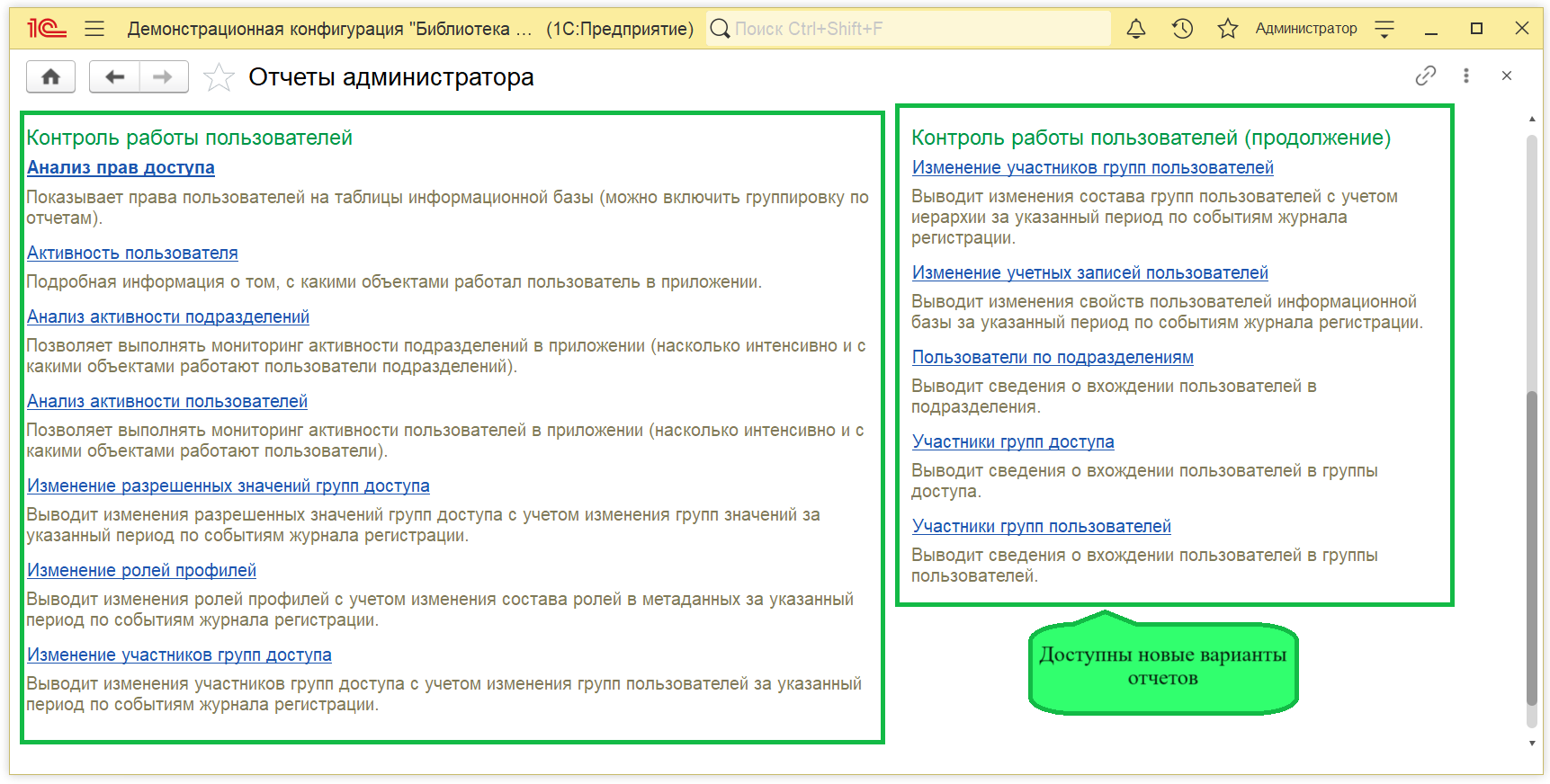
Task: Click the home page icon
Action: tap(50, 77)
